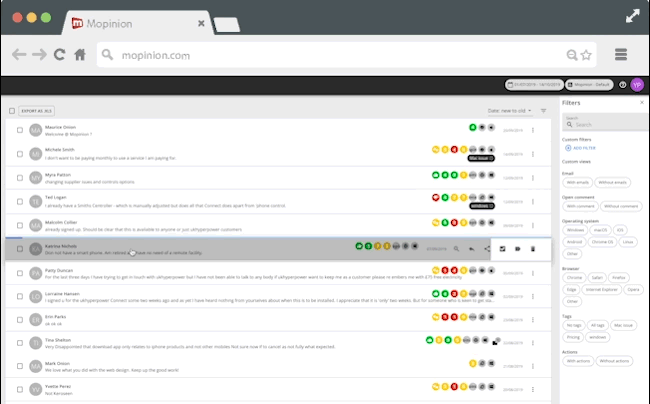Click zoom-out magnifier in address bar
Screen dimensions: 650x404
pos(572,55)
